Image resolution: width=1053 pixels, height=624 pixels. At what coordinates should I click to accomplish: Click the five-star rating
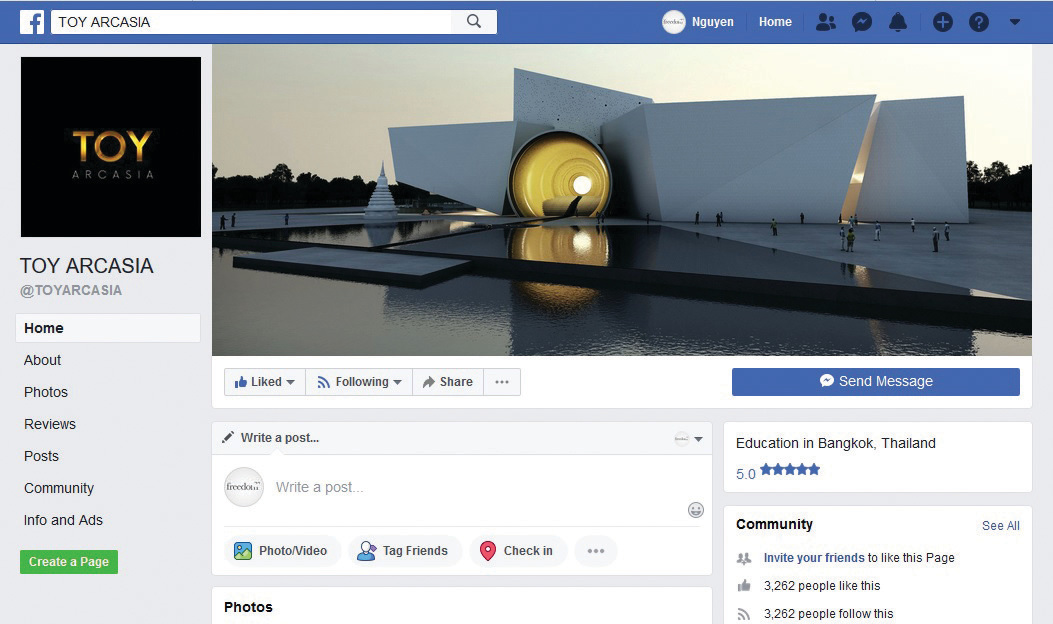[789, 470]
